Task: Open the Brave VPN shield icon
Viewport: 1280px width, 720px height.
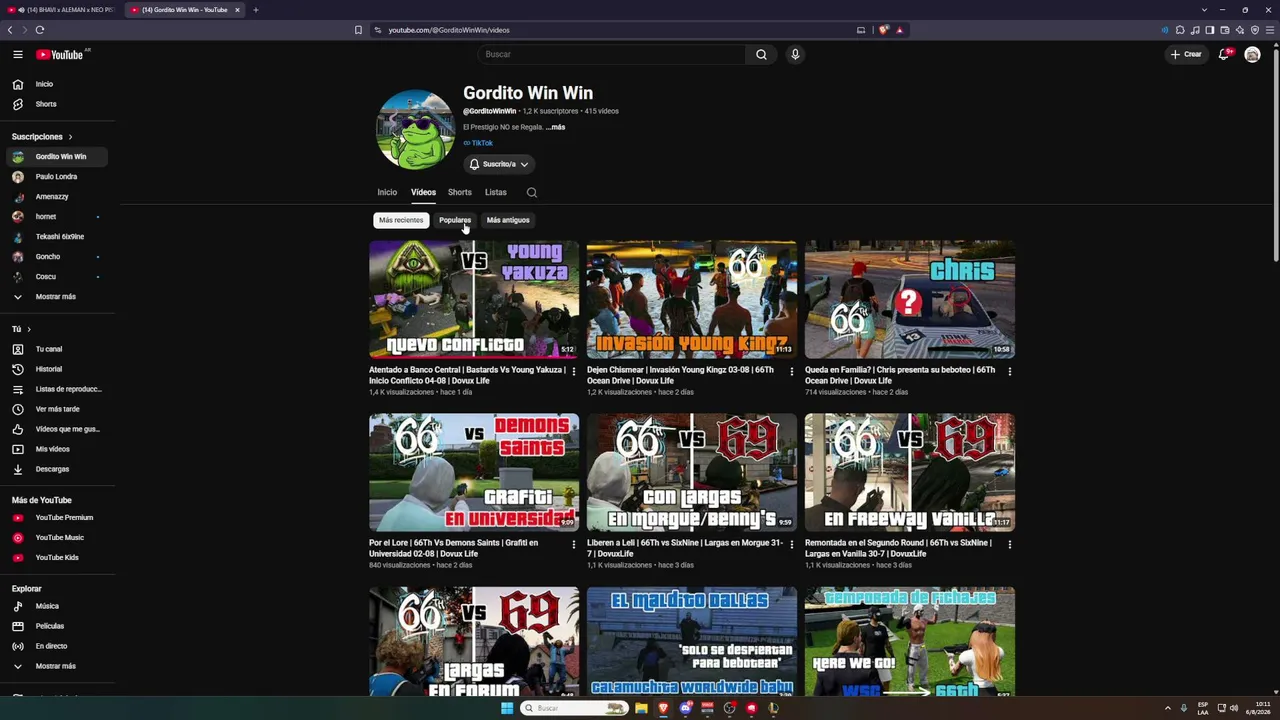Action: 1255,30
